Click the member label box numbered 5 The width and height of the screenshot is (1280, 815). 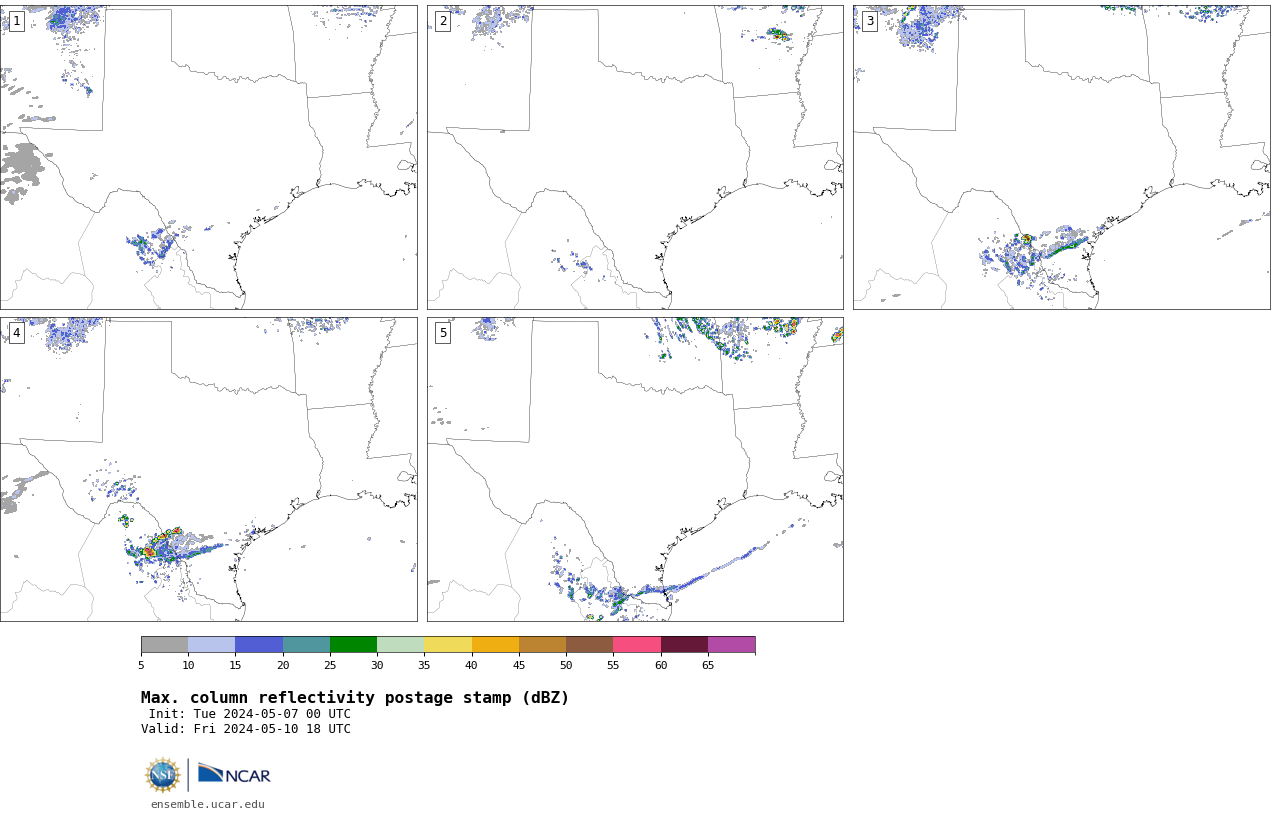443,333
